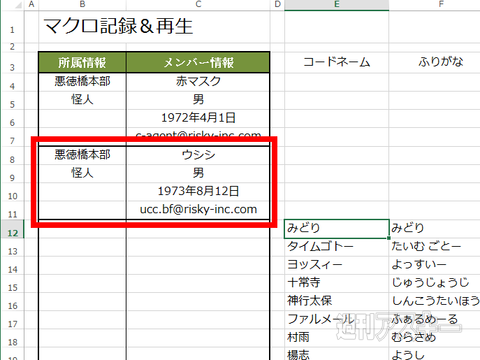The width and height of the screenshot is (480, 360).
Task: Select the row 1 header
Action: pos(12,27)
